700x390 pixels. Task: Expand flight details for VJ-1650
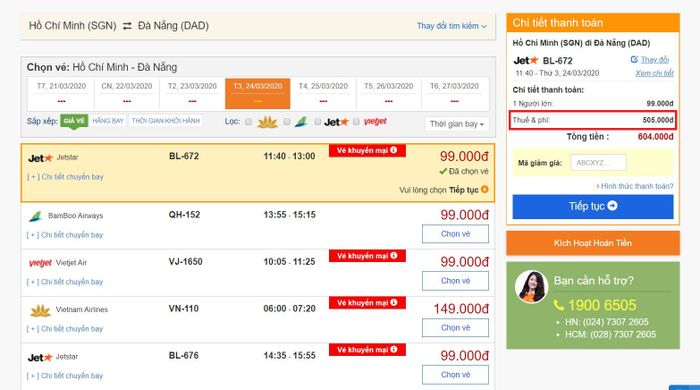point(65,282)
